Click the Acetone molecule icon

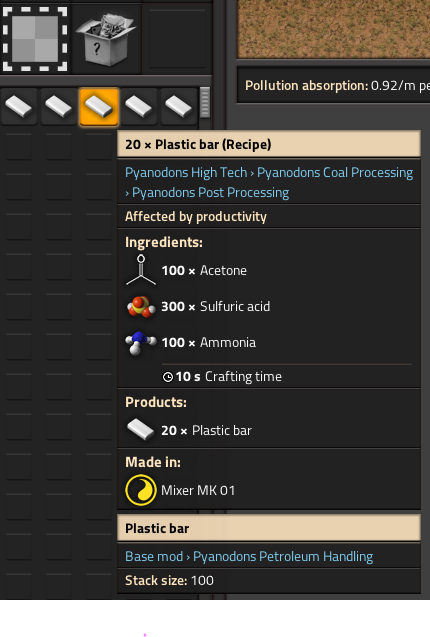click(141, 270)
